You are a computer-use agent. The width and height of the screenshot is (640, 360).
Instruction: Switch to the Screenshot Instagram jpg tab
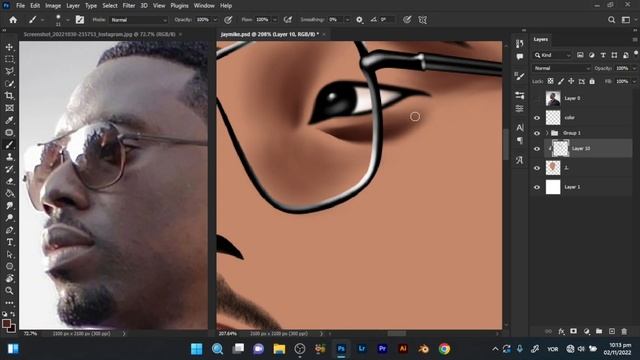pyautogui.click(x=99, y=34)
